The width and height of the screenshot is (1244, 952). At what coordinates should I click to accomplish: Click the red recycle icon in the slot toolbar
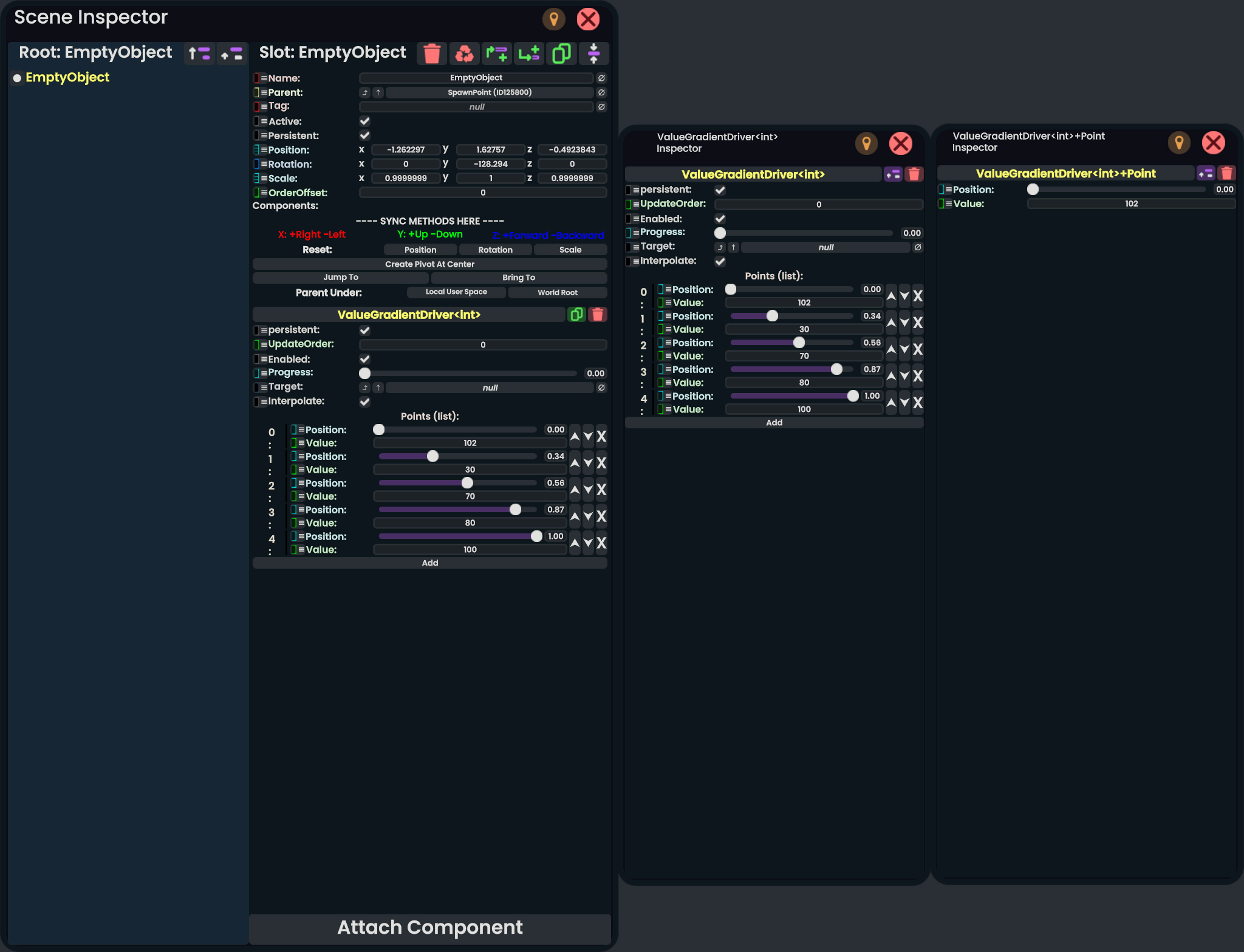coord(464,53)
